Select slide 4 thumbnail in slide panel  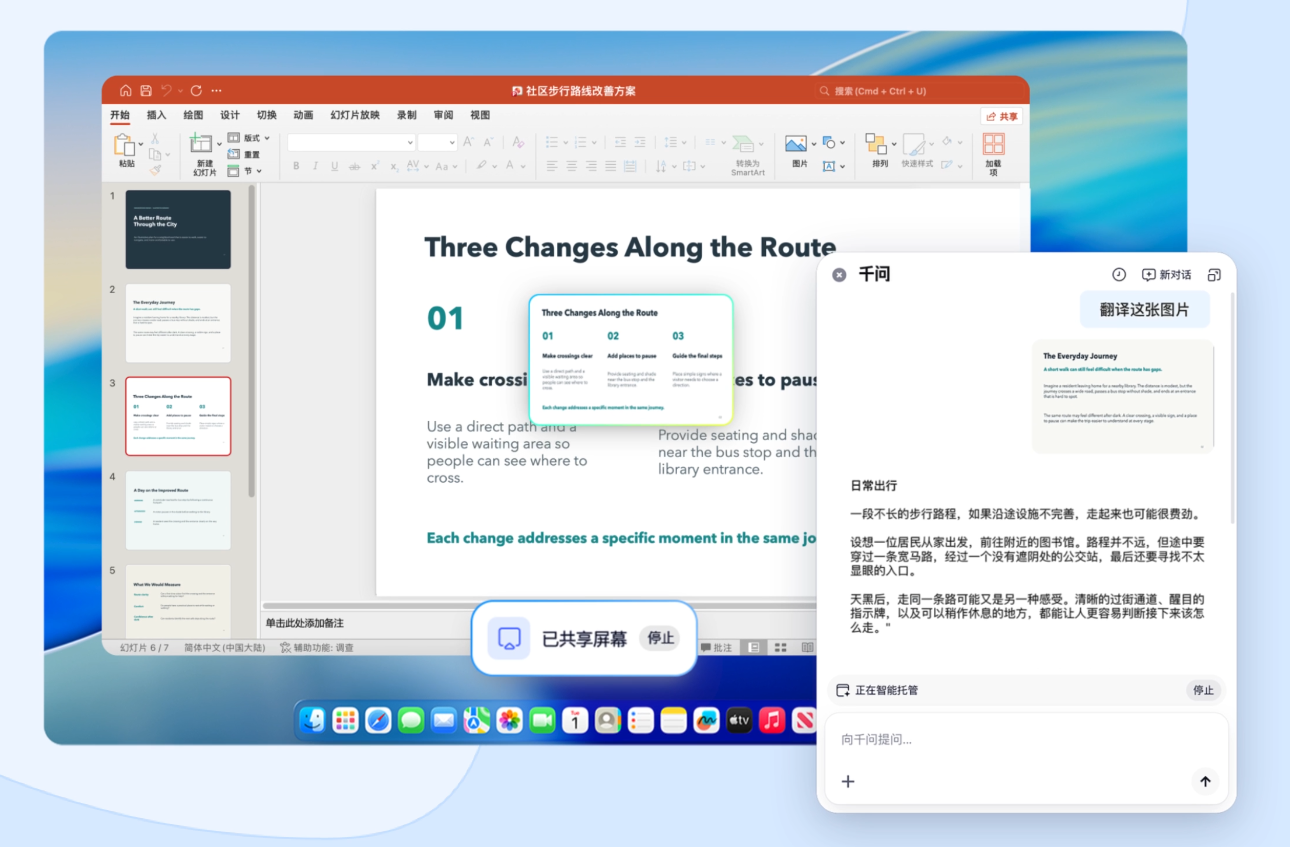pos(178,510)
